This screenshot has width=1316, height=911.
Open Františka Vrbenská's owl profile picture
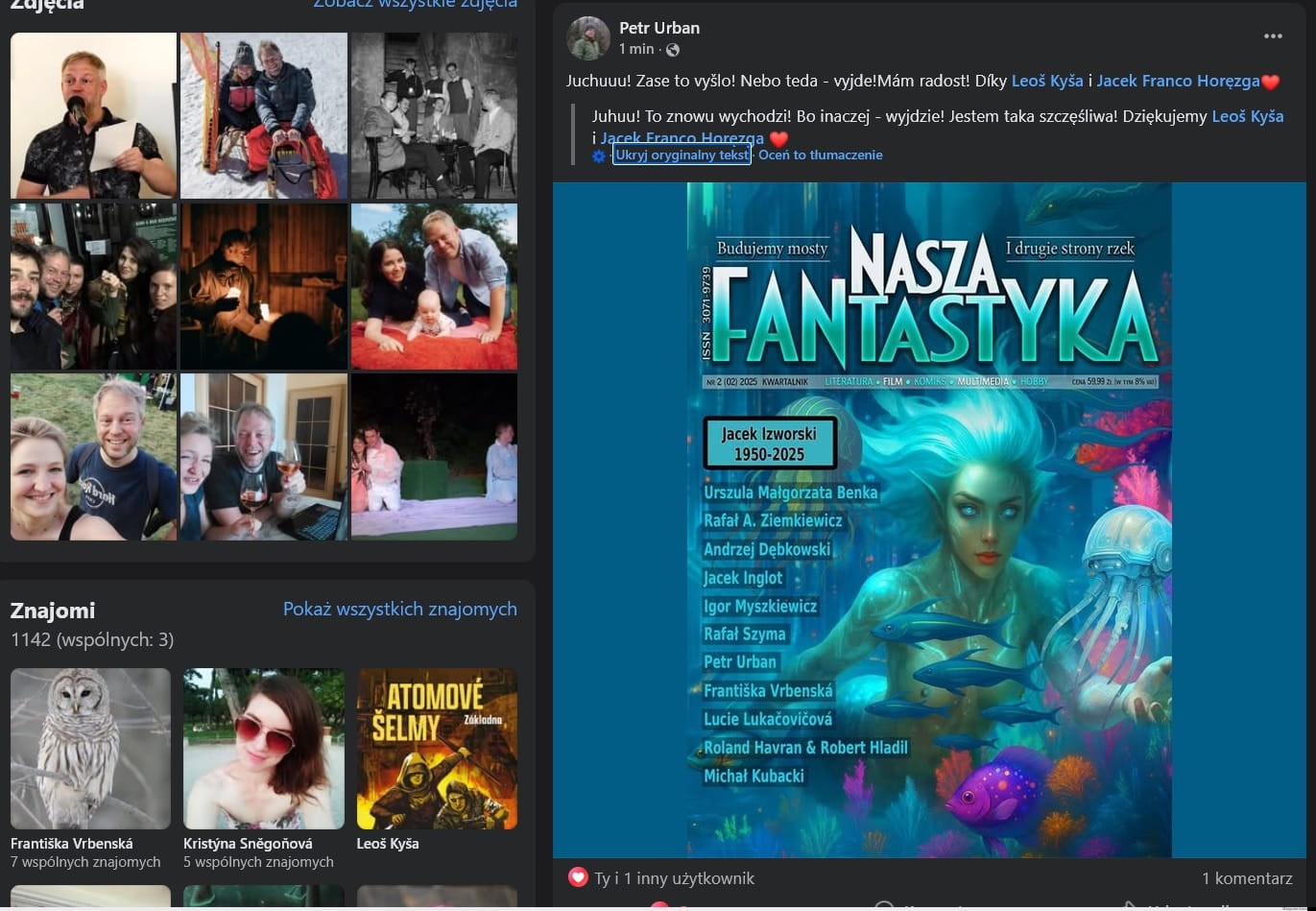click(90, 748)
